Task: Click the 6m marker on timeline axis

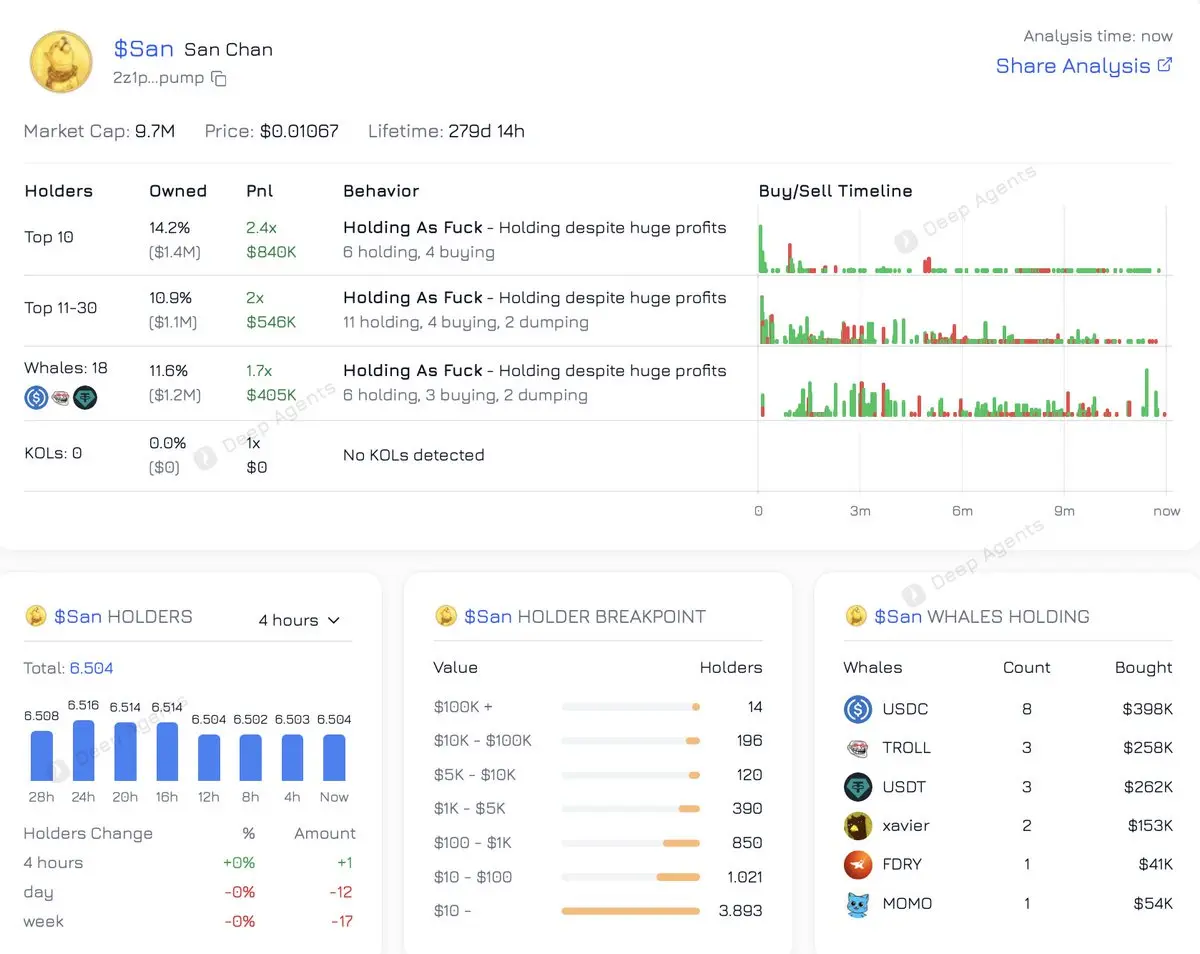Action: (962, 511)
